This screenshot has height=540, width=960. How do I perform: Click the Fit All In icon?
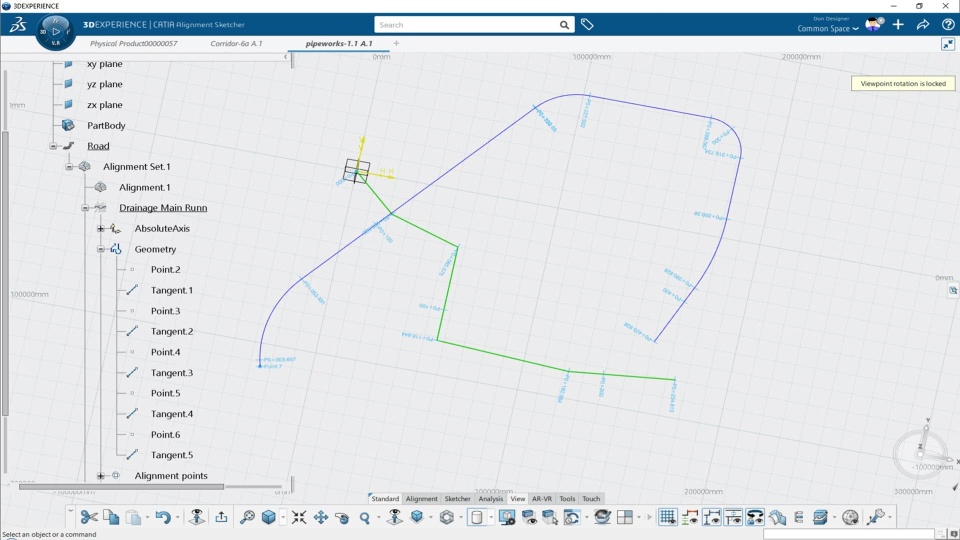click(299, 517)
